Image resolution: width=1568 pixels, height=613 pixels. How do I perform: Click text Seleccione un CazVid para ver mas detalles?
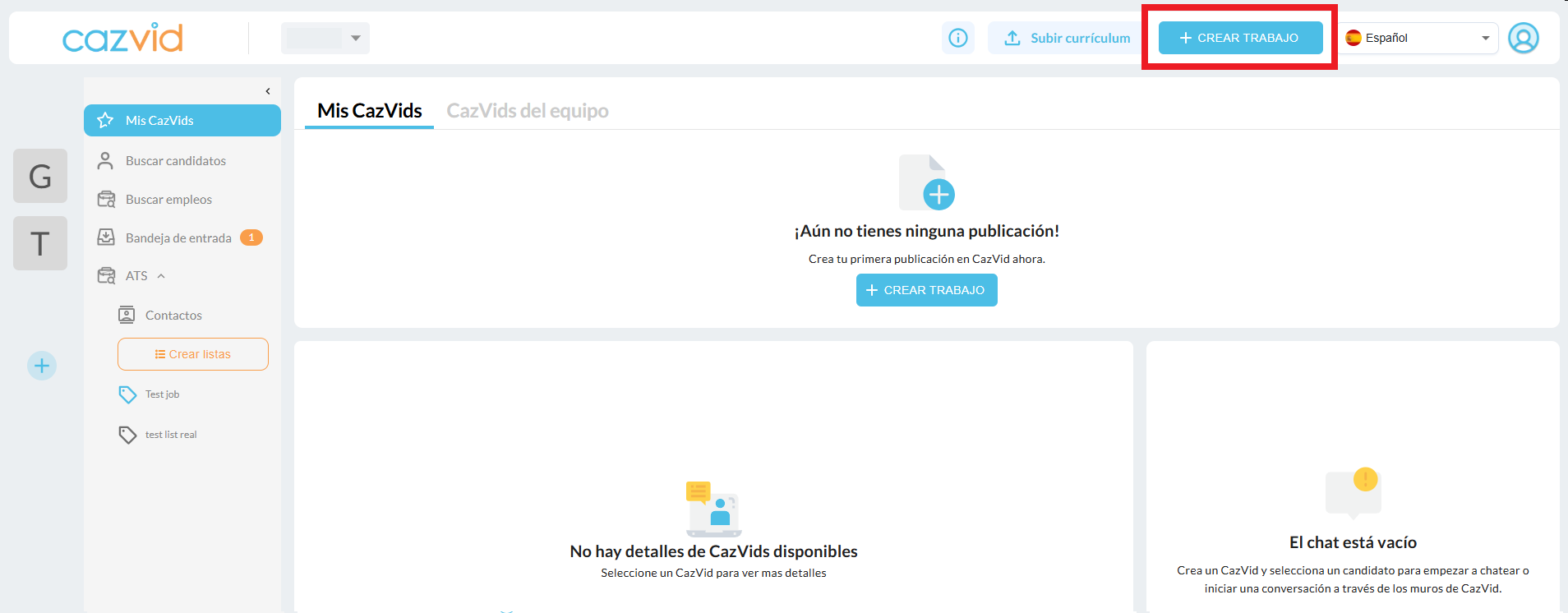point(713,573)
